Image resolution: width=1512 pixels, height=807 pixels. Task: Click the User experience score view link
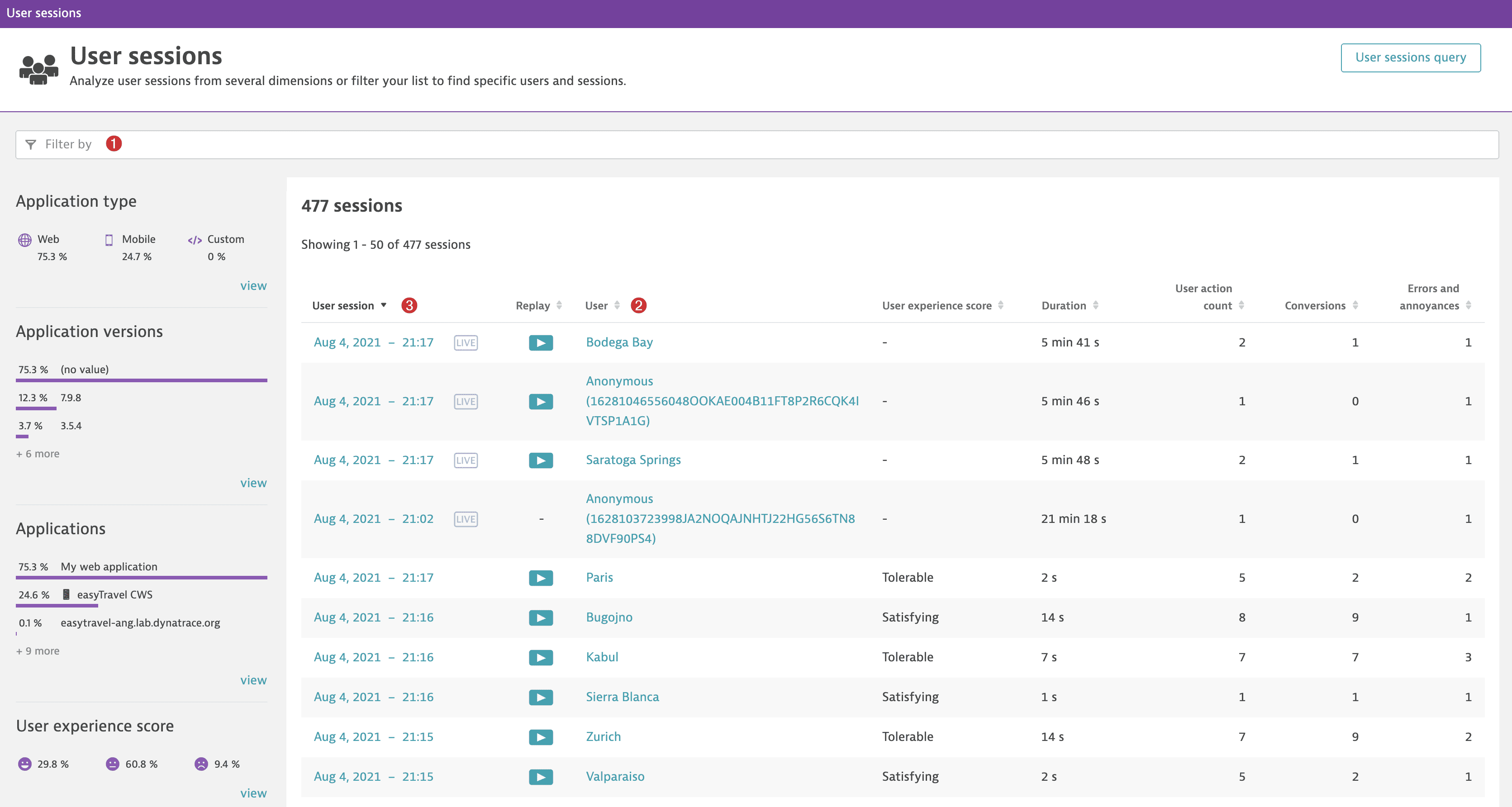pos(254,793)
